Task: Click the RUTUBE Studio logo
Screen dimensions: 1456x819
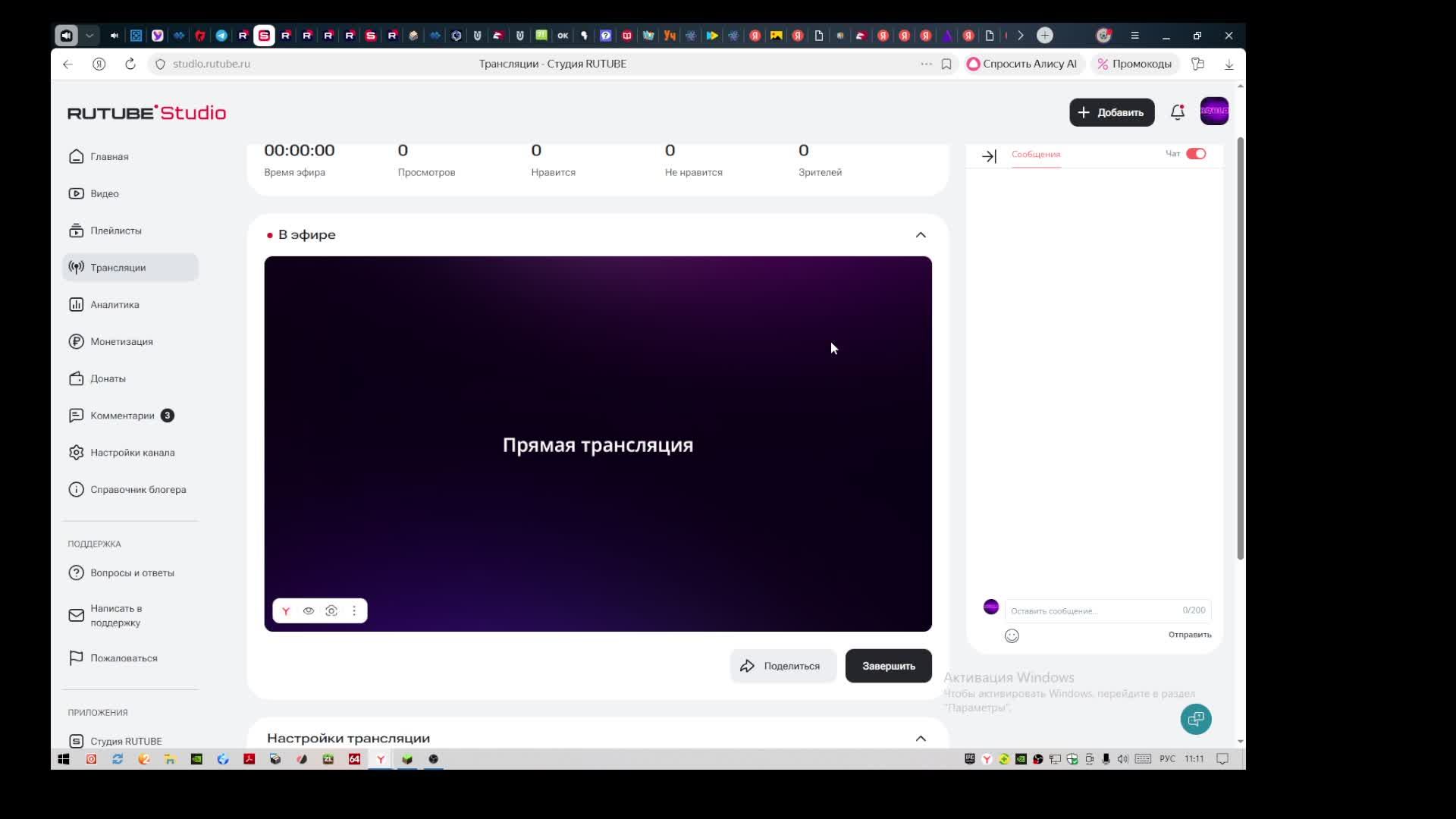Action: pyautogui.click(x=146, y=113)
